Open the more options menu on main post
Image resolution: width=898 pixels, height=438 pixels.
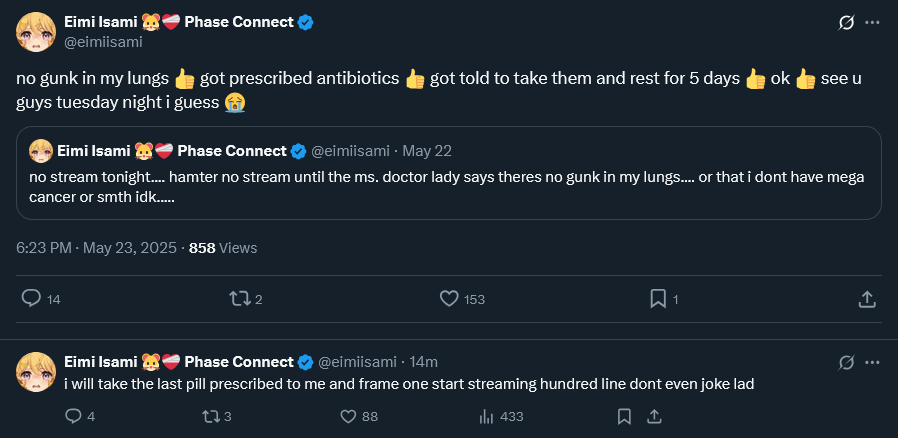pyautogui.click(x=873, y=22)
